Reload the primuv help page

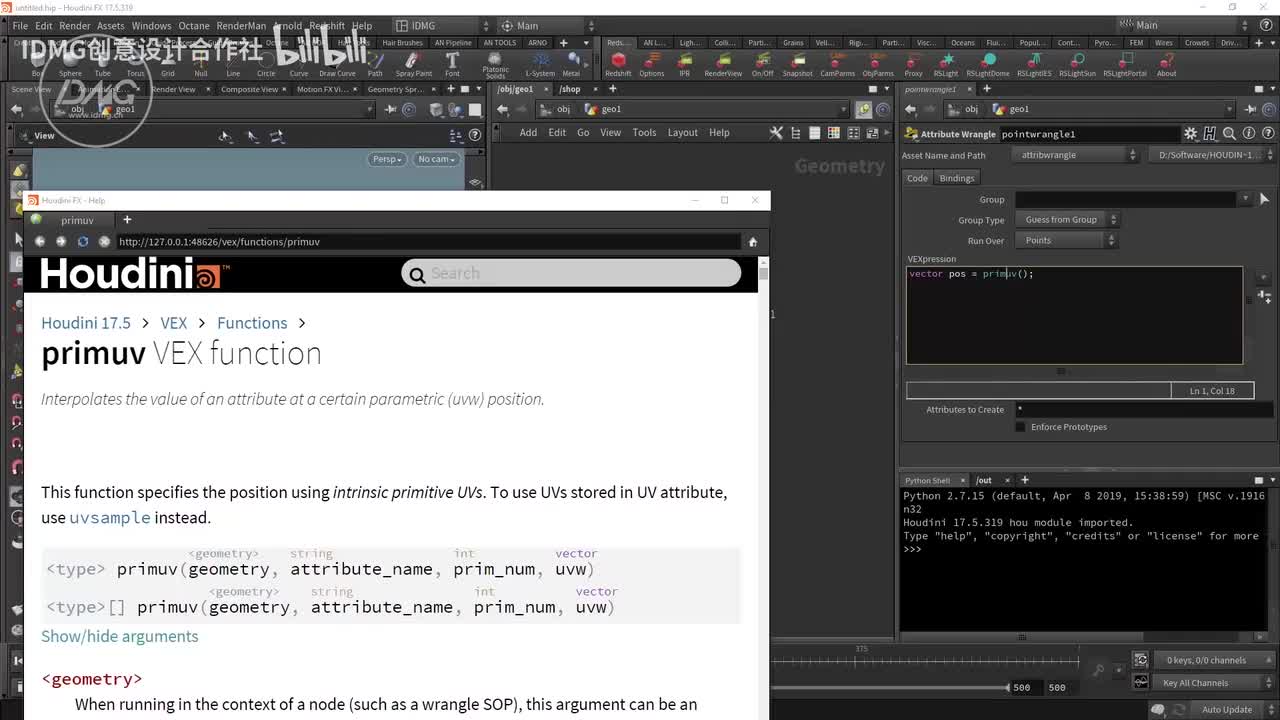[83, 242]
